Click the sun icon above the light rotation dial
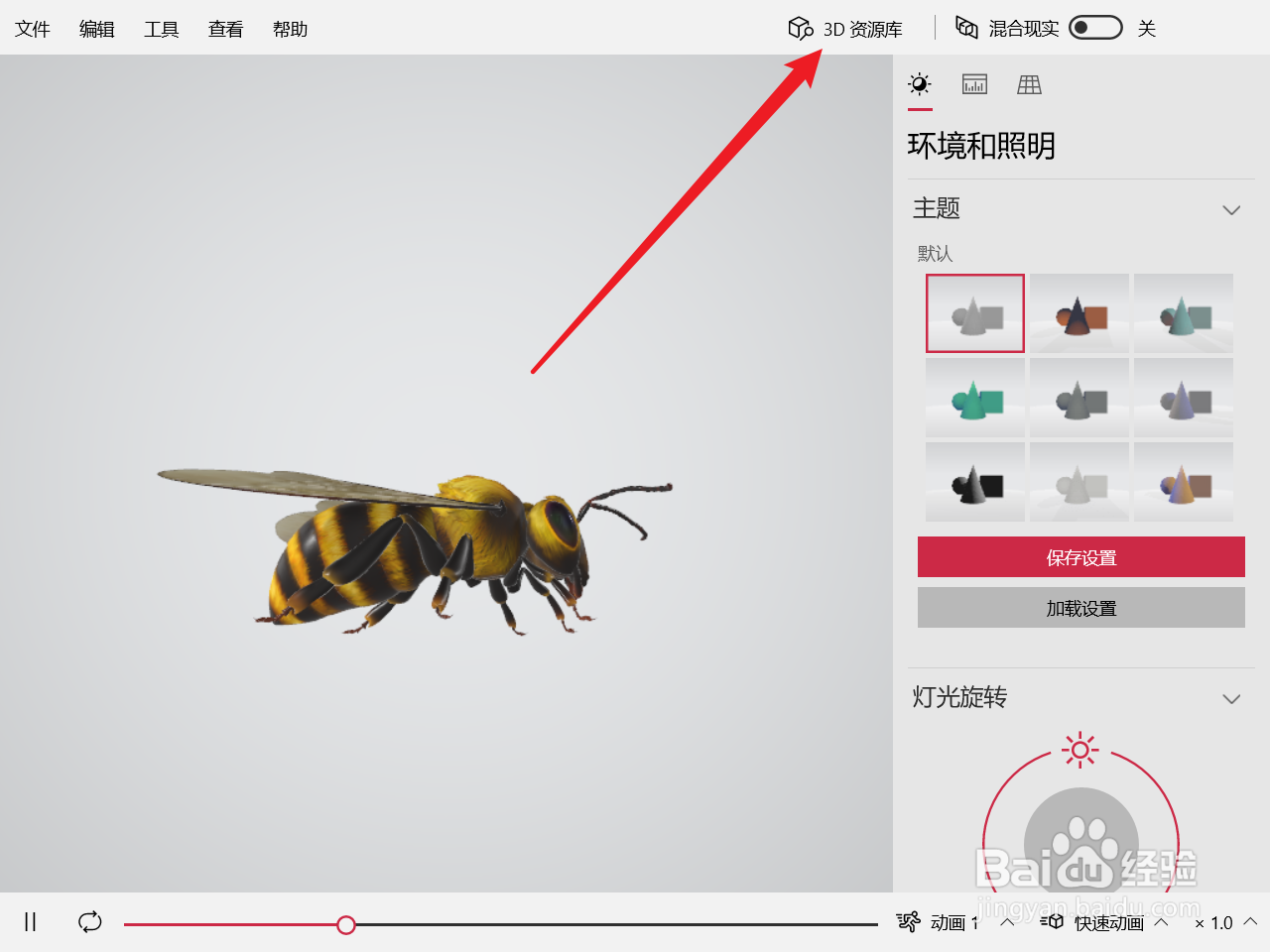The height and width of the screenshot is (952, 1270). pyautogui.click(x=1079, y=751)
